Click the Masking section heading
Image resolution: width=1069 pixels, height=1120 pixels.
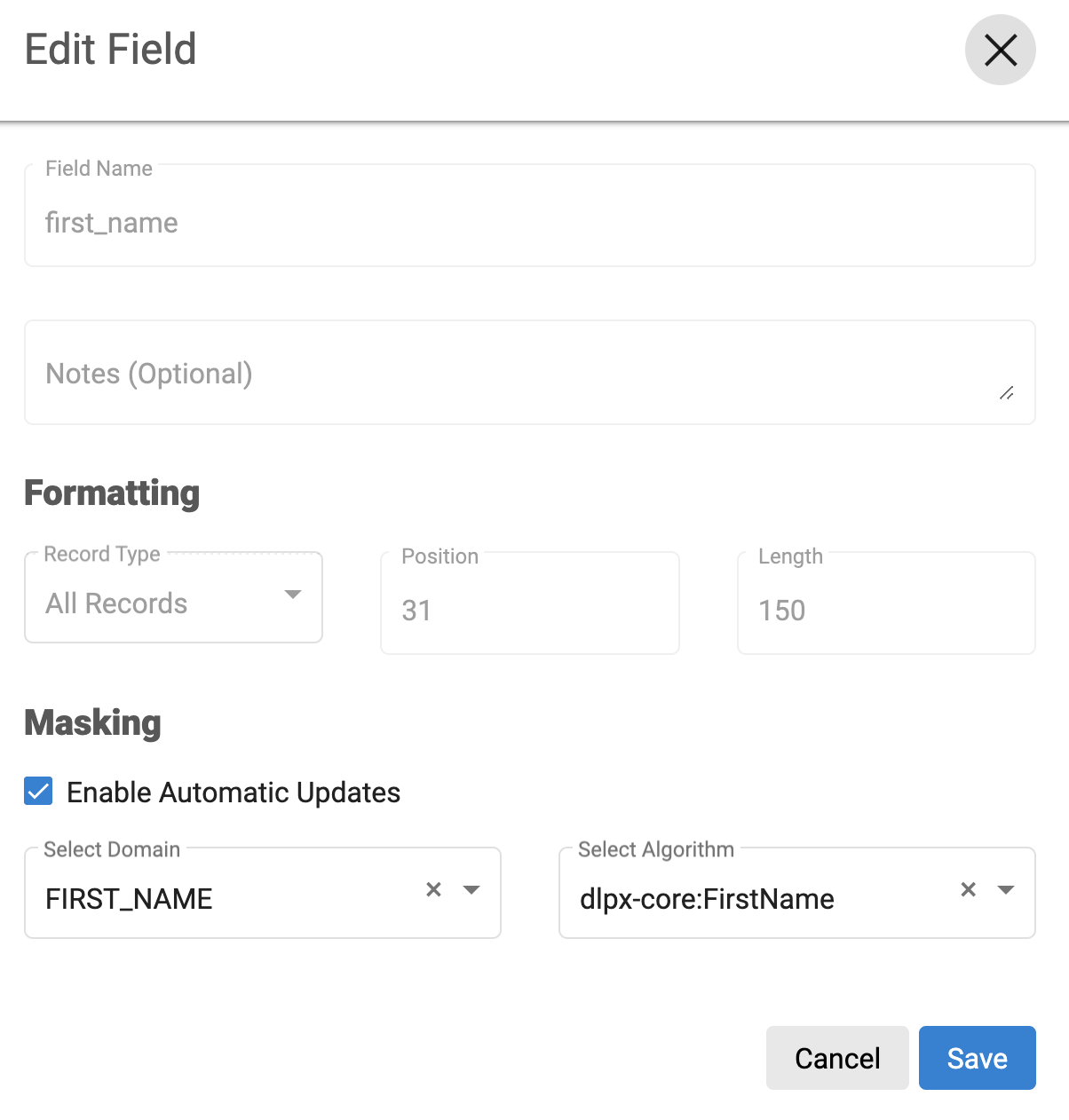pos(93,722)
